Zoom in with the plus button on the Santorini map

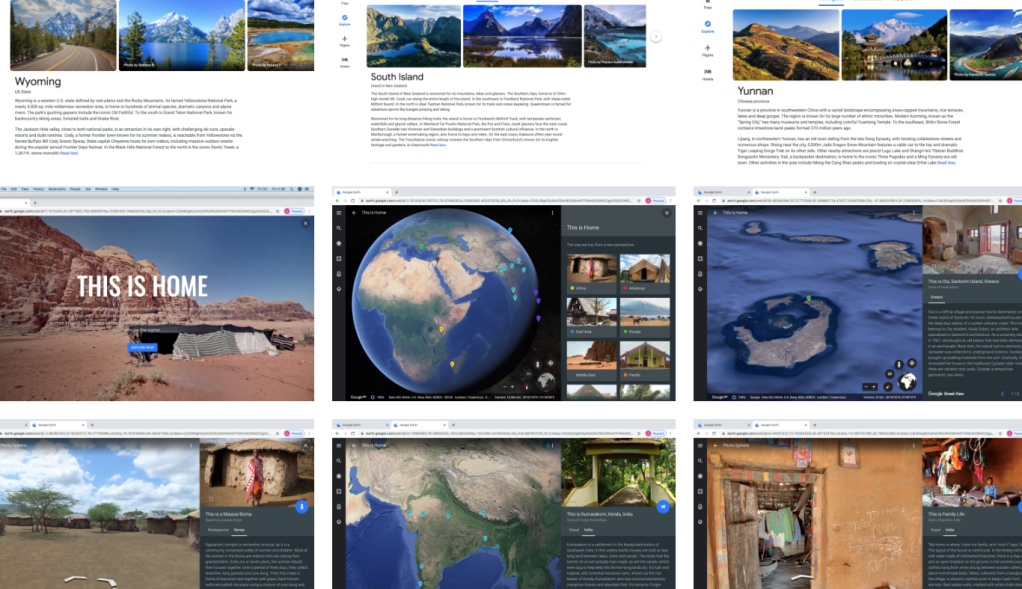(x=873, y=386)
